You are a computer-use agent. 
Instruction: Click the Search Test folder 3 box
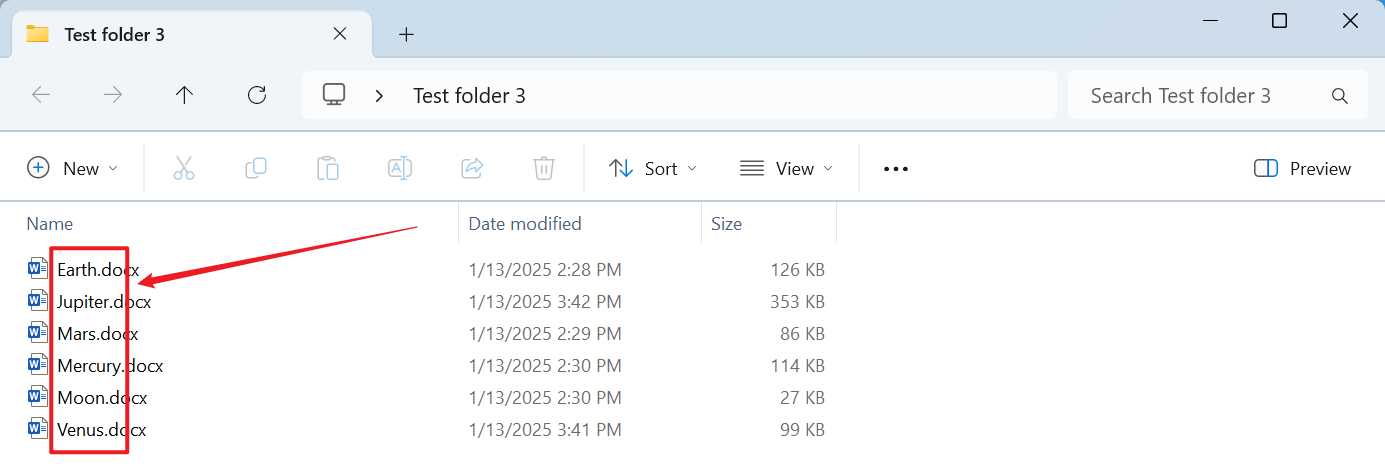pyautogui.click(x=1200, y=96)
